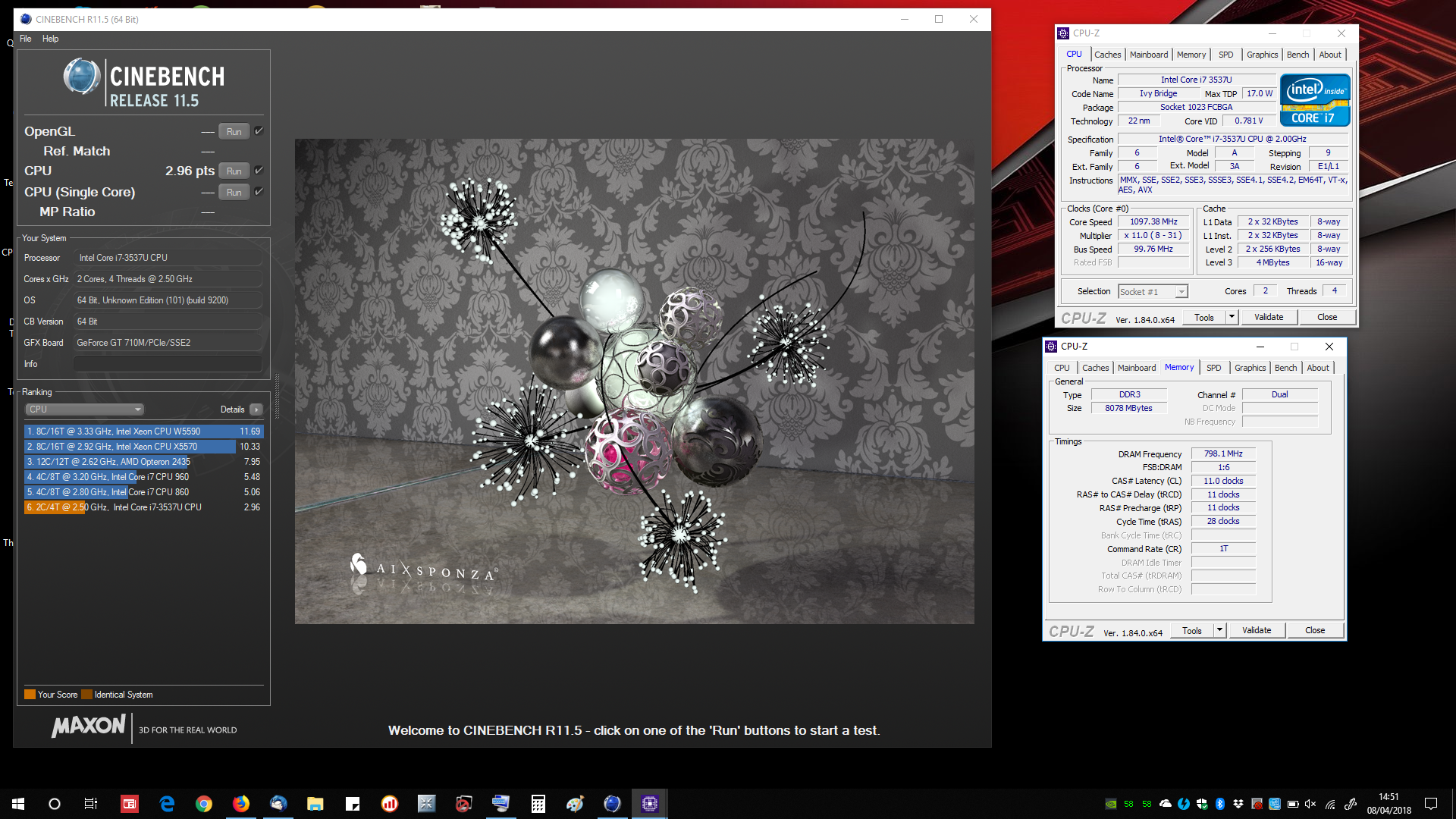
Task: Run the OpenGL benchmark
Action: click(x=234, y=132)
